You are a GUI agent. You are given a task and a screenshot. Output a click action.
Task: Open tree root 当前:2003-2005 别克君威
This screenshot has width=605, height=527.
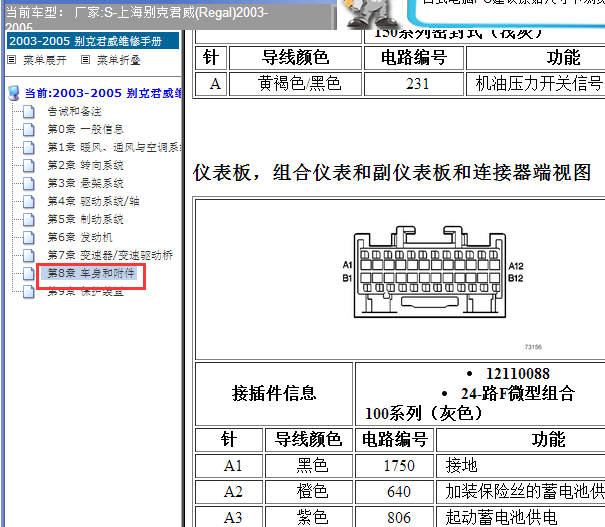tap(103, 93)
